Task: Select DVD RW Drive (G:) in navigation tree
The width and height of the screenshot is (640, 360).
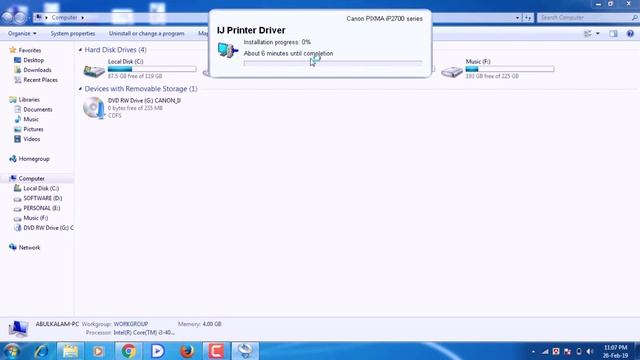Action: click(48, 228)
